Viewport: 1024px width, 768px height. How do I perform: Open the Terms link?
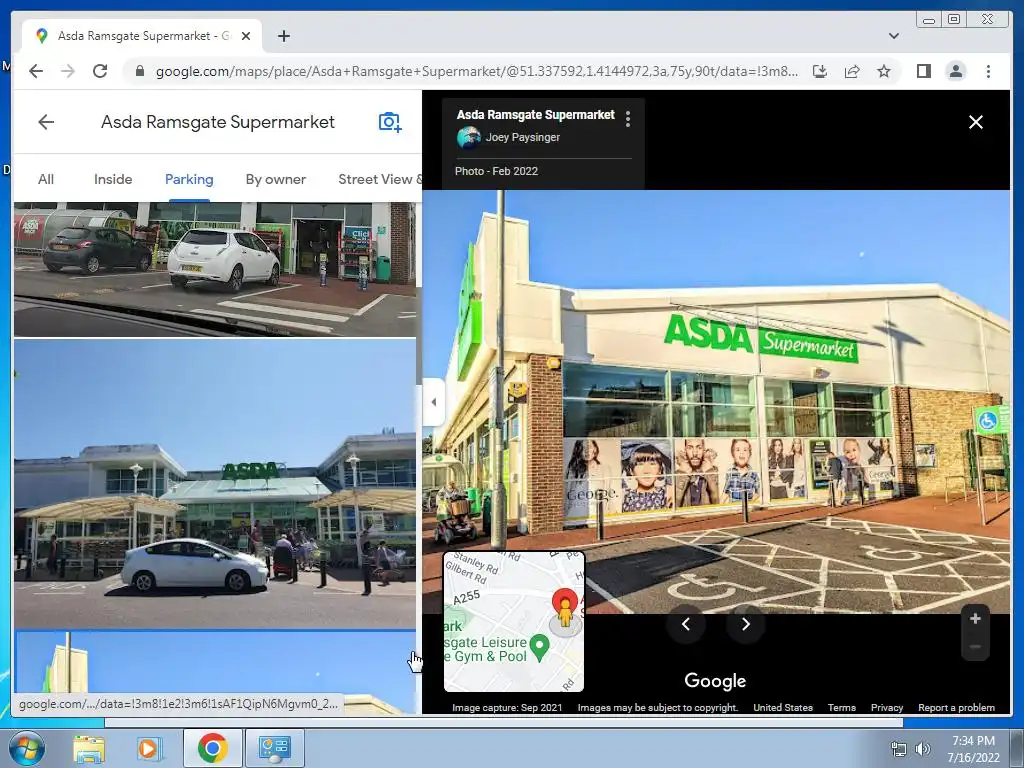pos(841,707)
